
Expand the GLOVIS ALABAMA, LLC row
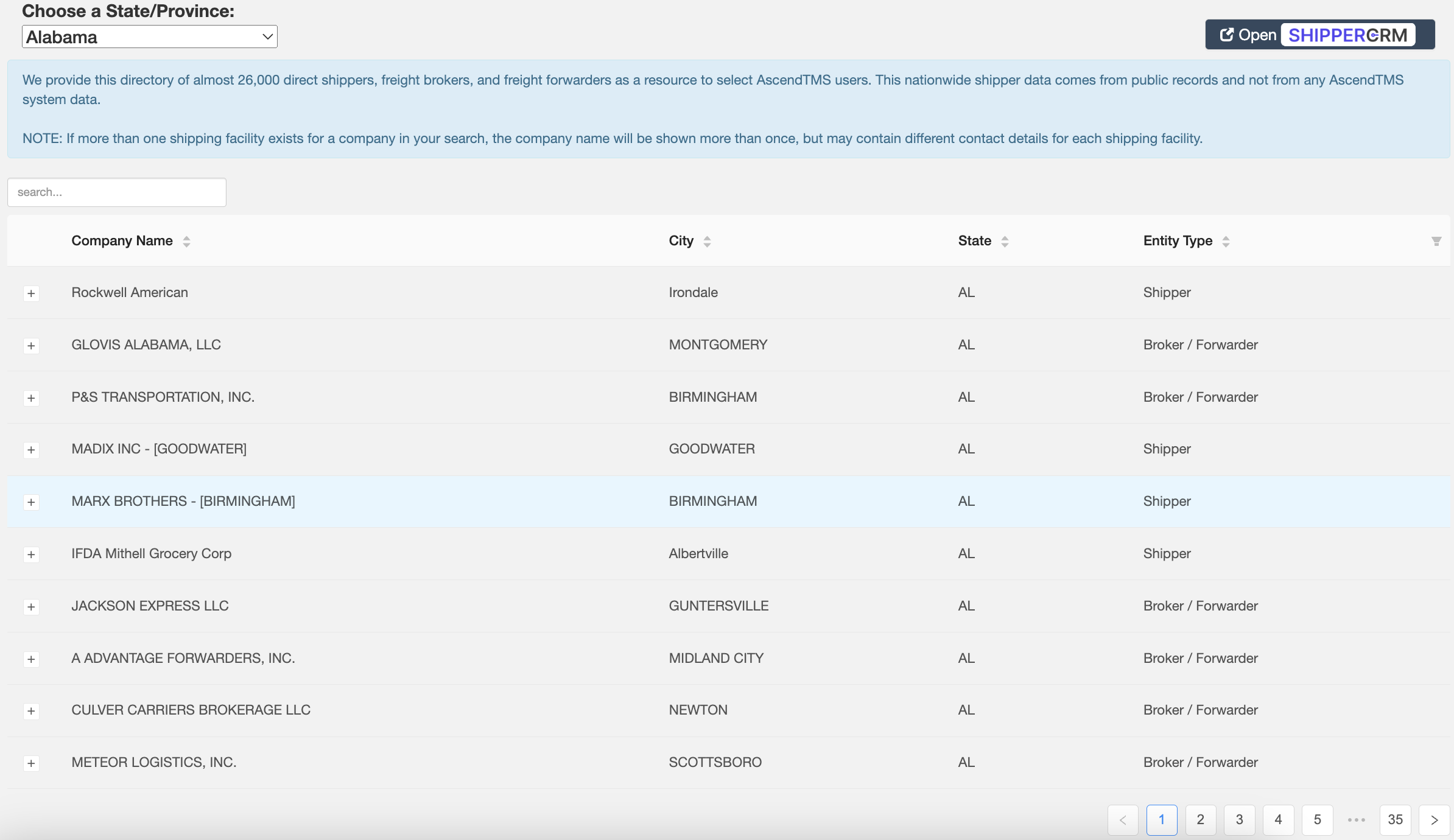point(31,346)
